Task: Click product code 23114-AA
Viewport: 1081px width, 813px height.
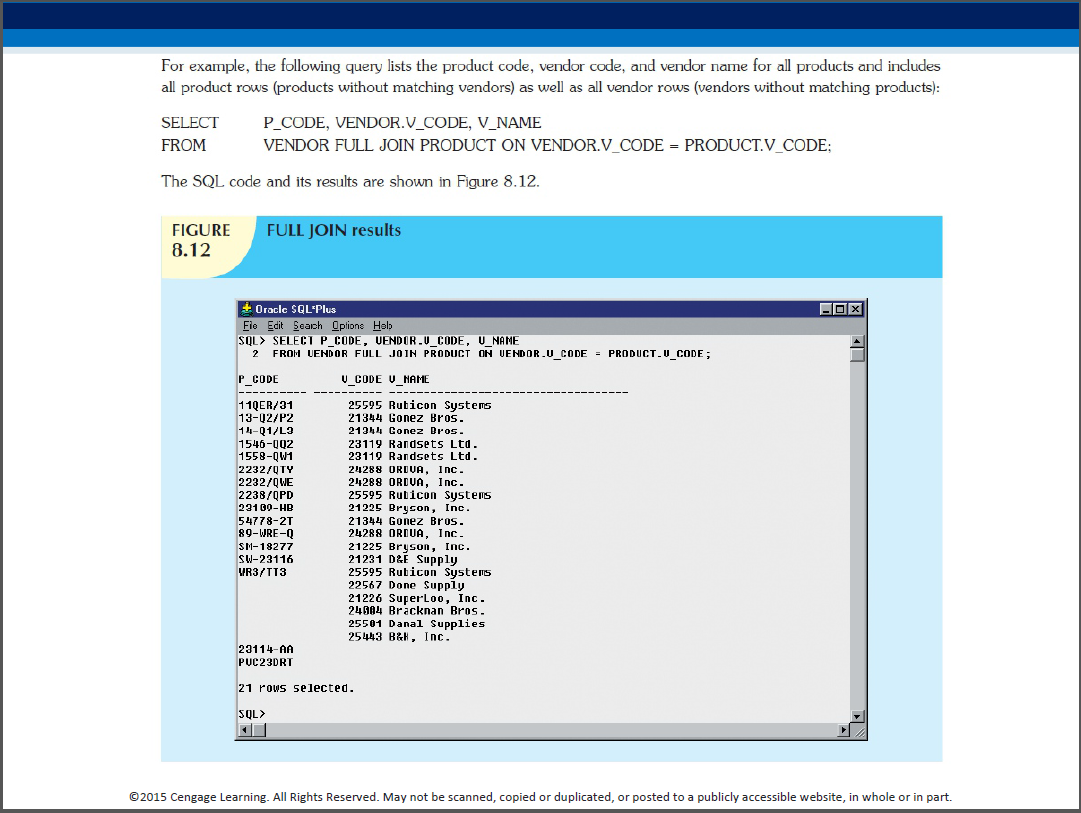Action: pyautogui.click(x=265, y=650)
